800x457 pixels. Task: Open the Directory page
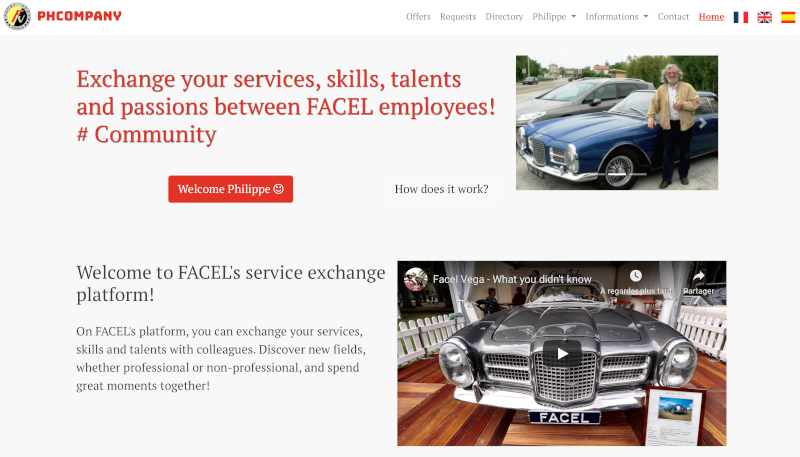pos(504,17)
